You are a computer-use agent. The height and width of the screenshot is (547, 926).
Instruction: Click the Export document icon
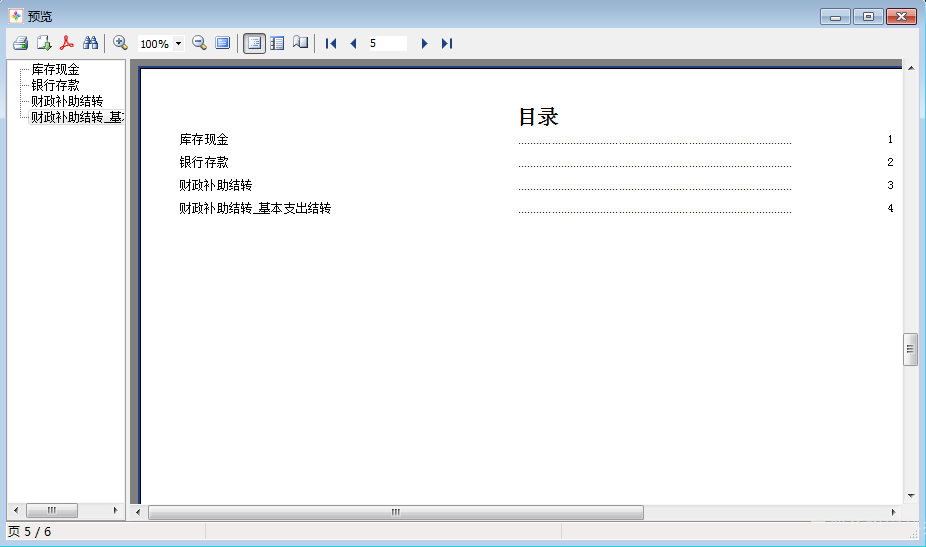pyautogui.click(x=44, y=43)
